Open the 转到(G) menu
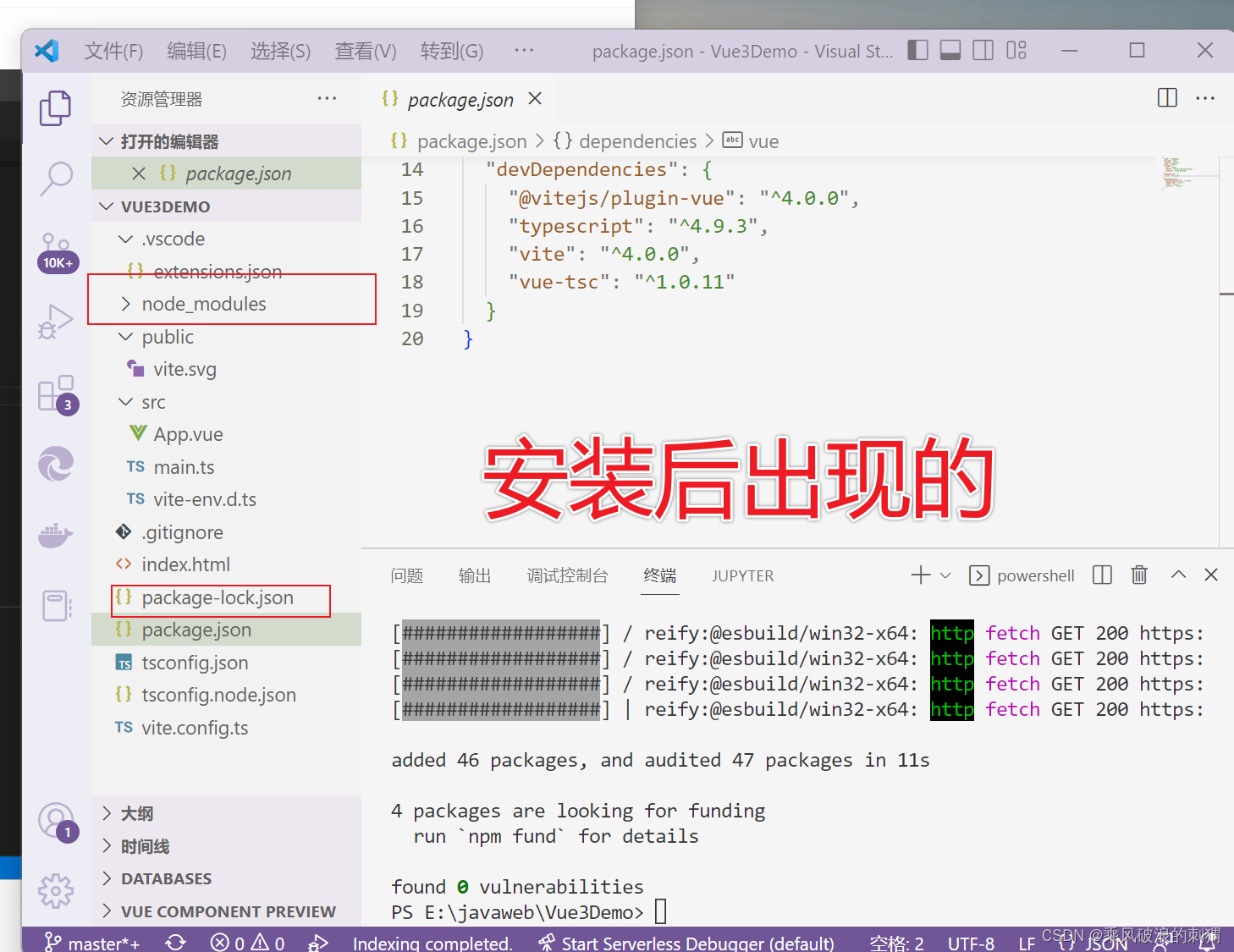Image resolution: width=1234 pixels, height=952 pixels. tap(452, 51)
